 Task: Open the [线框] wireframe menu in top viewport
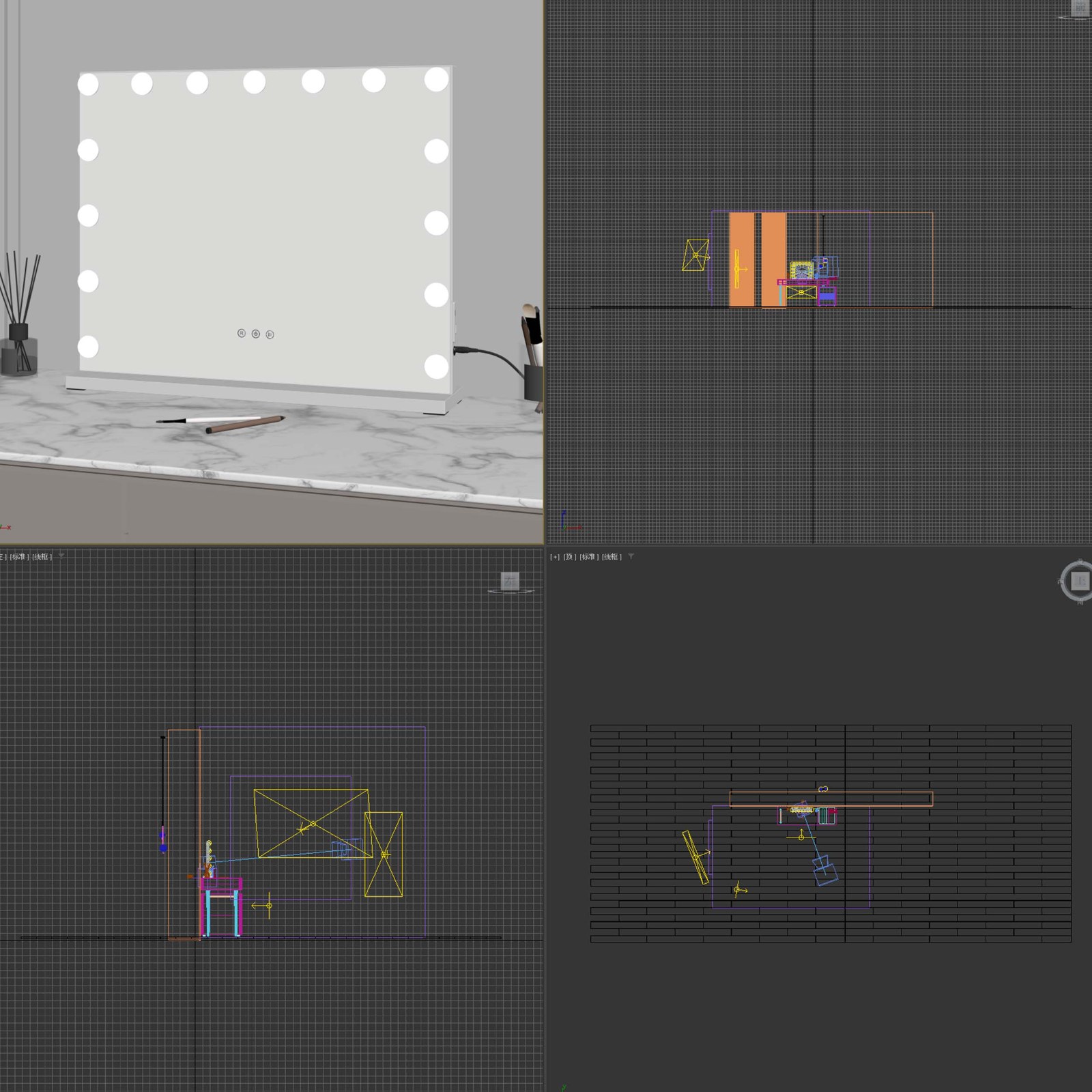[611, 557]
